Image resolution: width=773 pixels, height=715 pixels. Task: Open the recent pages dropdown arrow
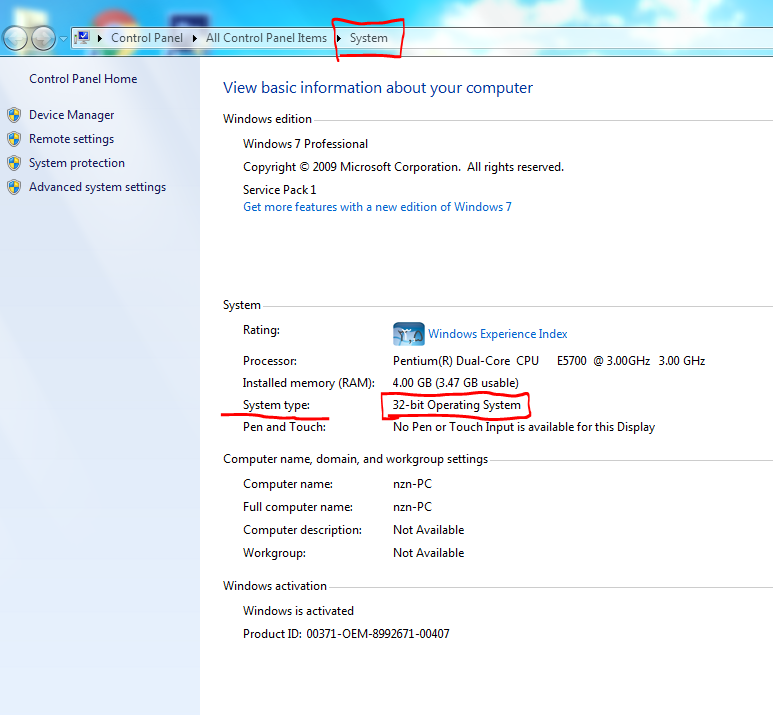[x=64, y=38]
